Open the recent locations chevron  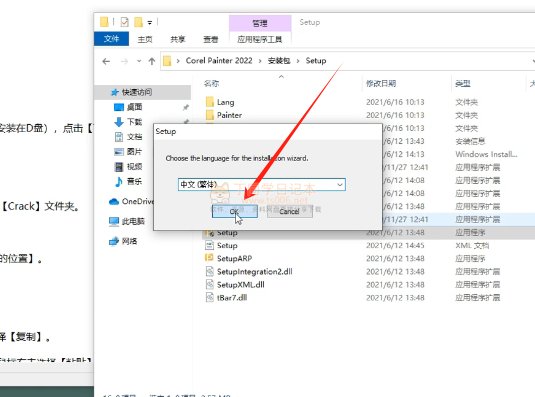pos(139,61)
